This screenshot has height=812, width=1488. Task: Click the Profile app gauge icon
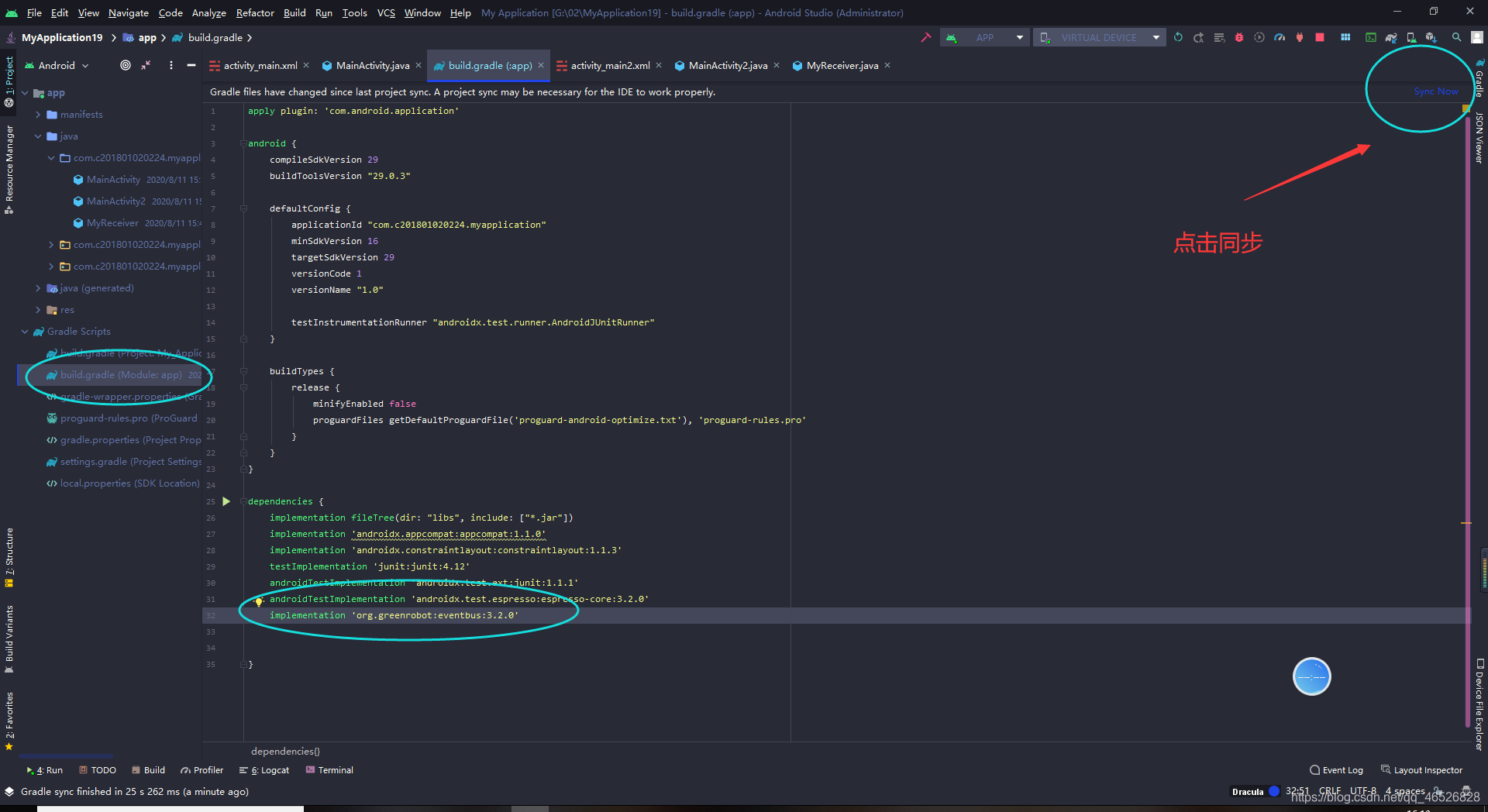point(1280,37)
